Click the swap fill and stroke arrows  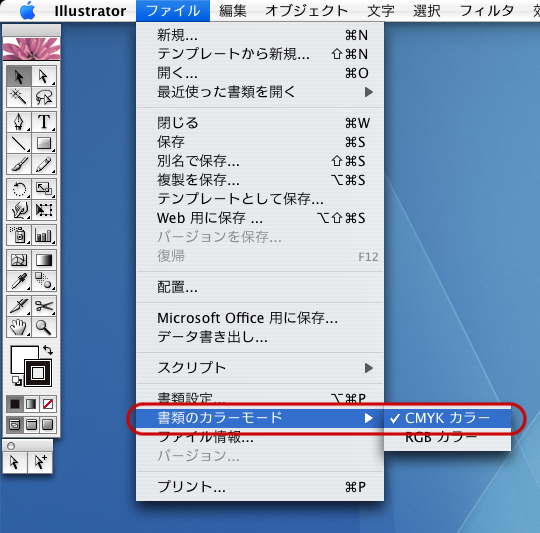48,350
